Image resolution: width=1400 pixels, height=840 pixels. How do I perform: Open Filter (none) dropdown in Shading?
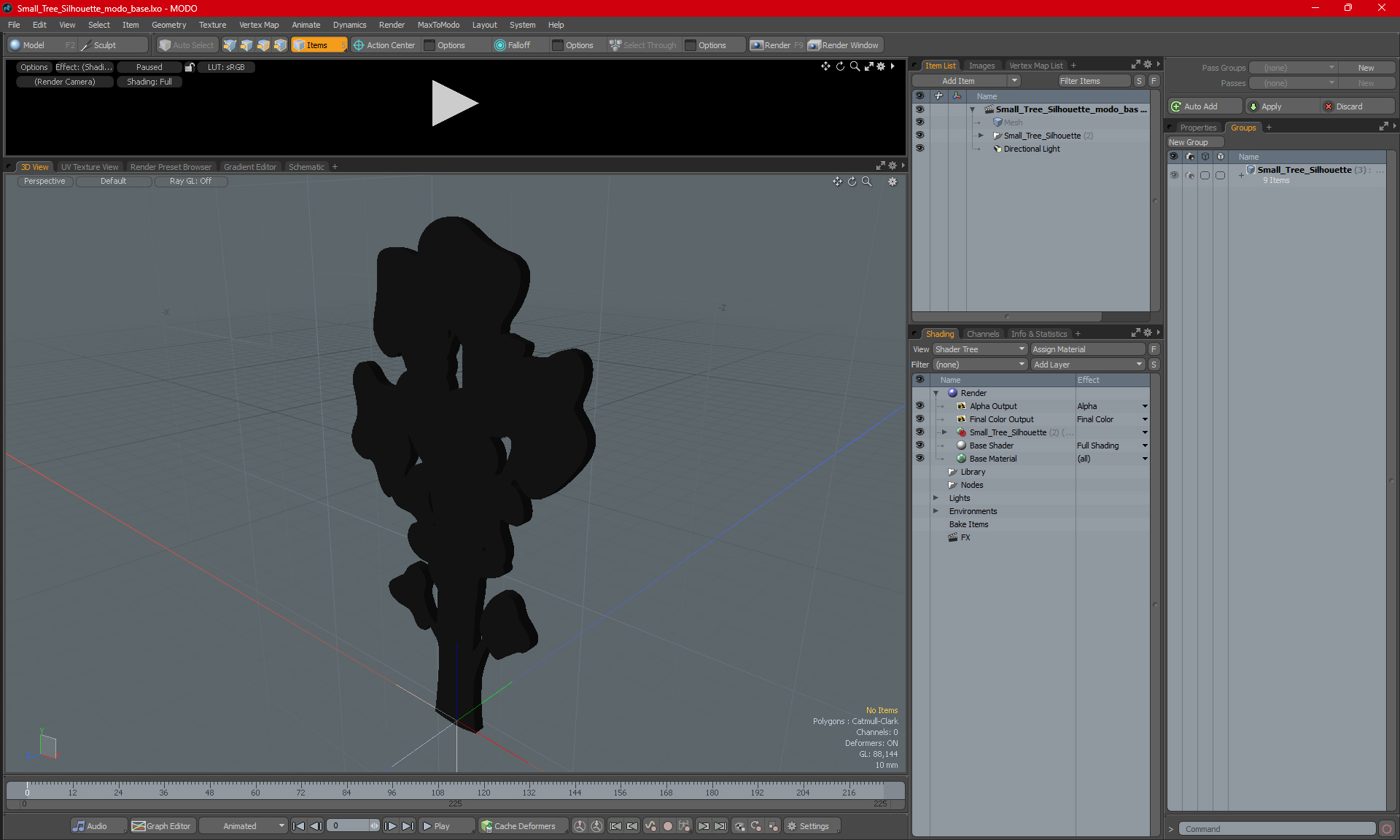pyautogui.click(x=980, y=365)
